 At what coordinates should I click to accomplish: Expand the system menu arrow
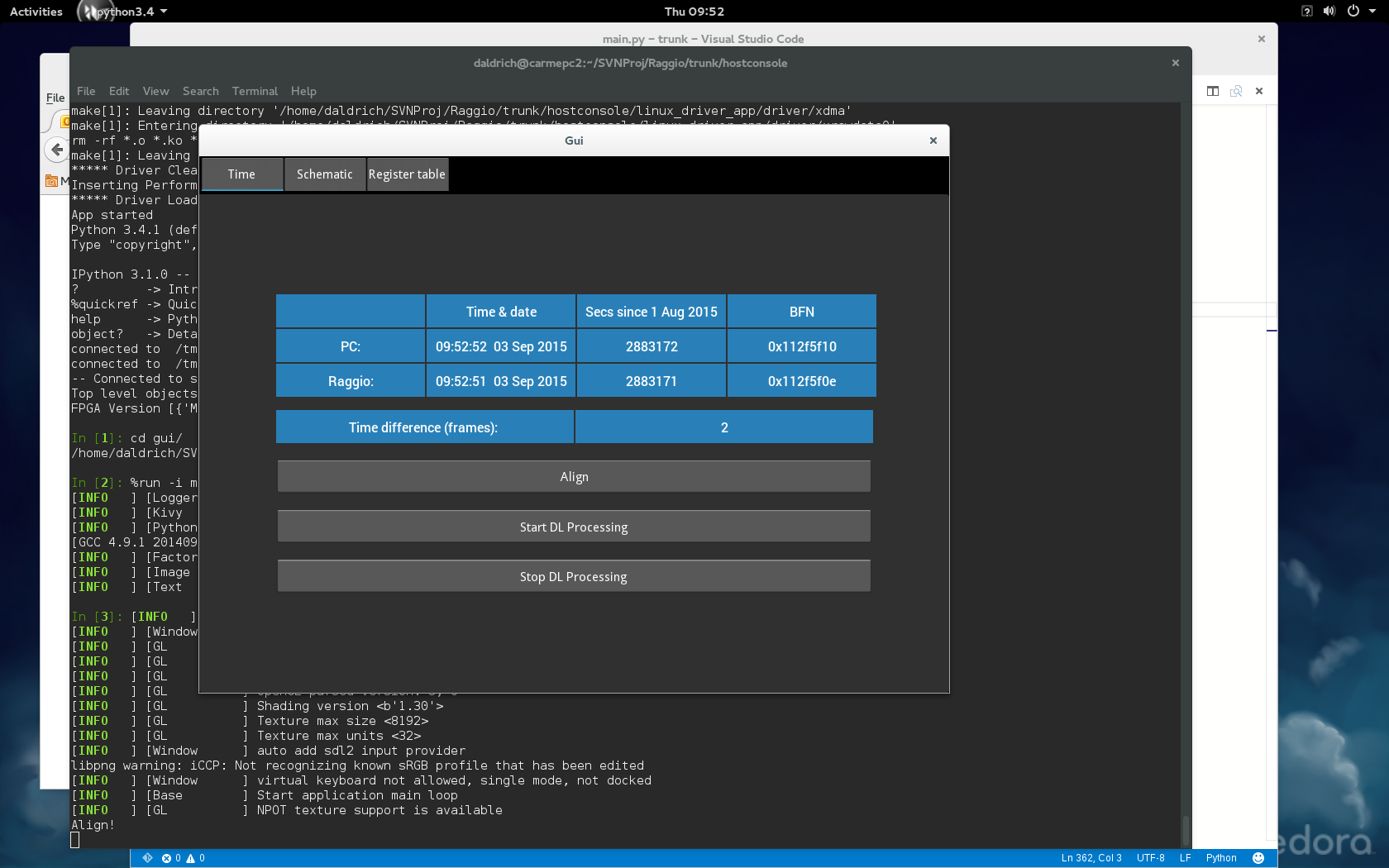point(1372,12)
